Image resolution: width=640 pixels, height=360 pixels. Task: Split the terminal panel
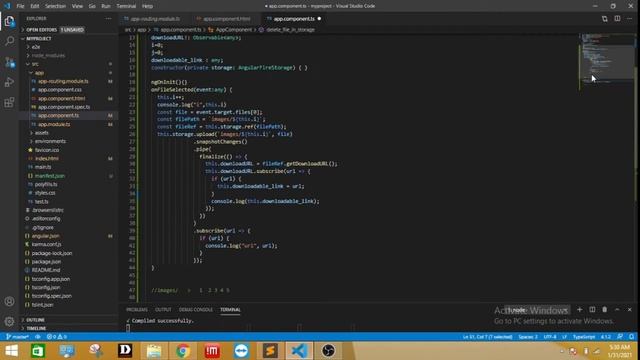click(592, 310)
